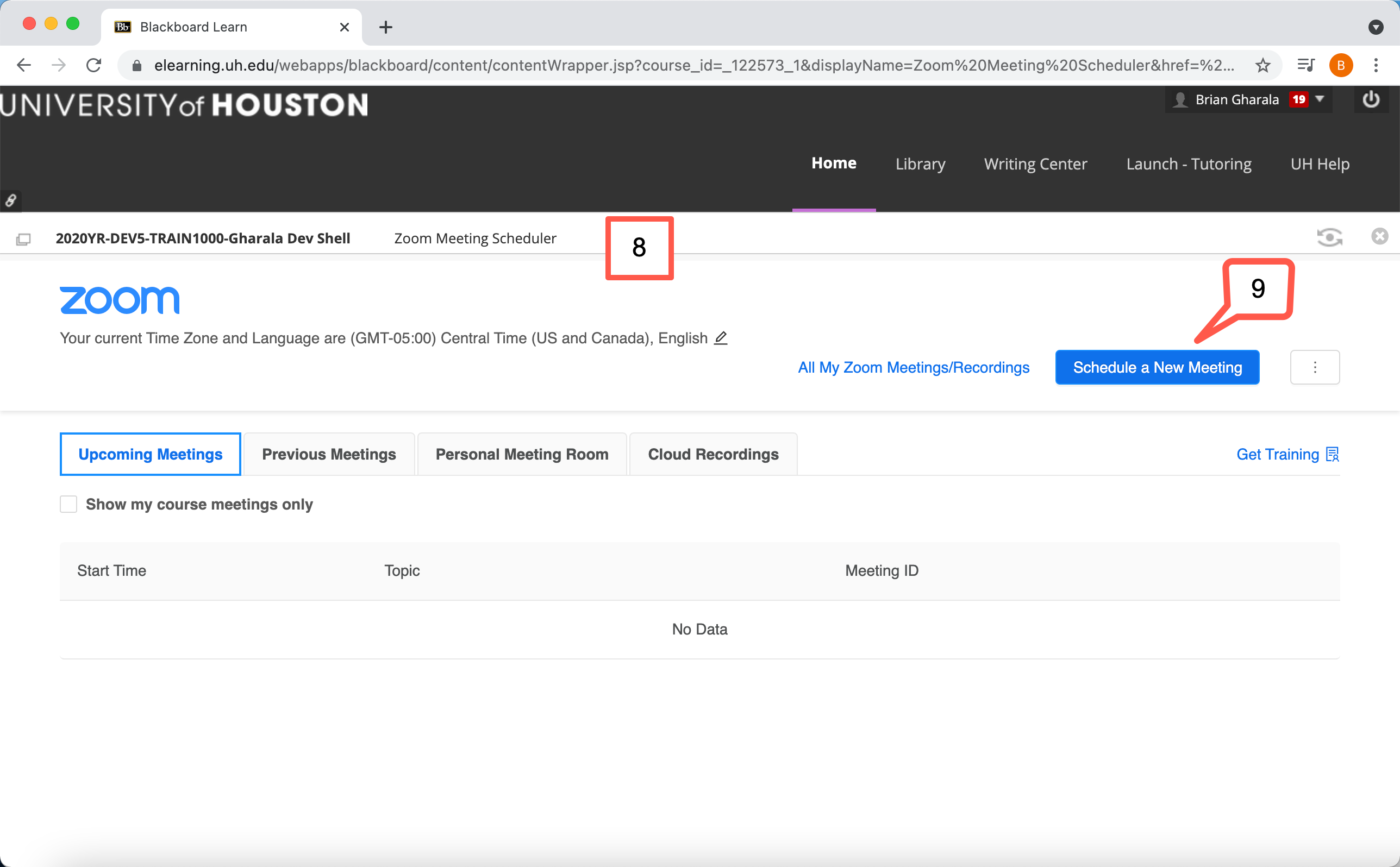Go to Home tab

[833, 164]
